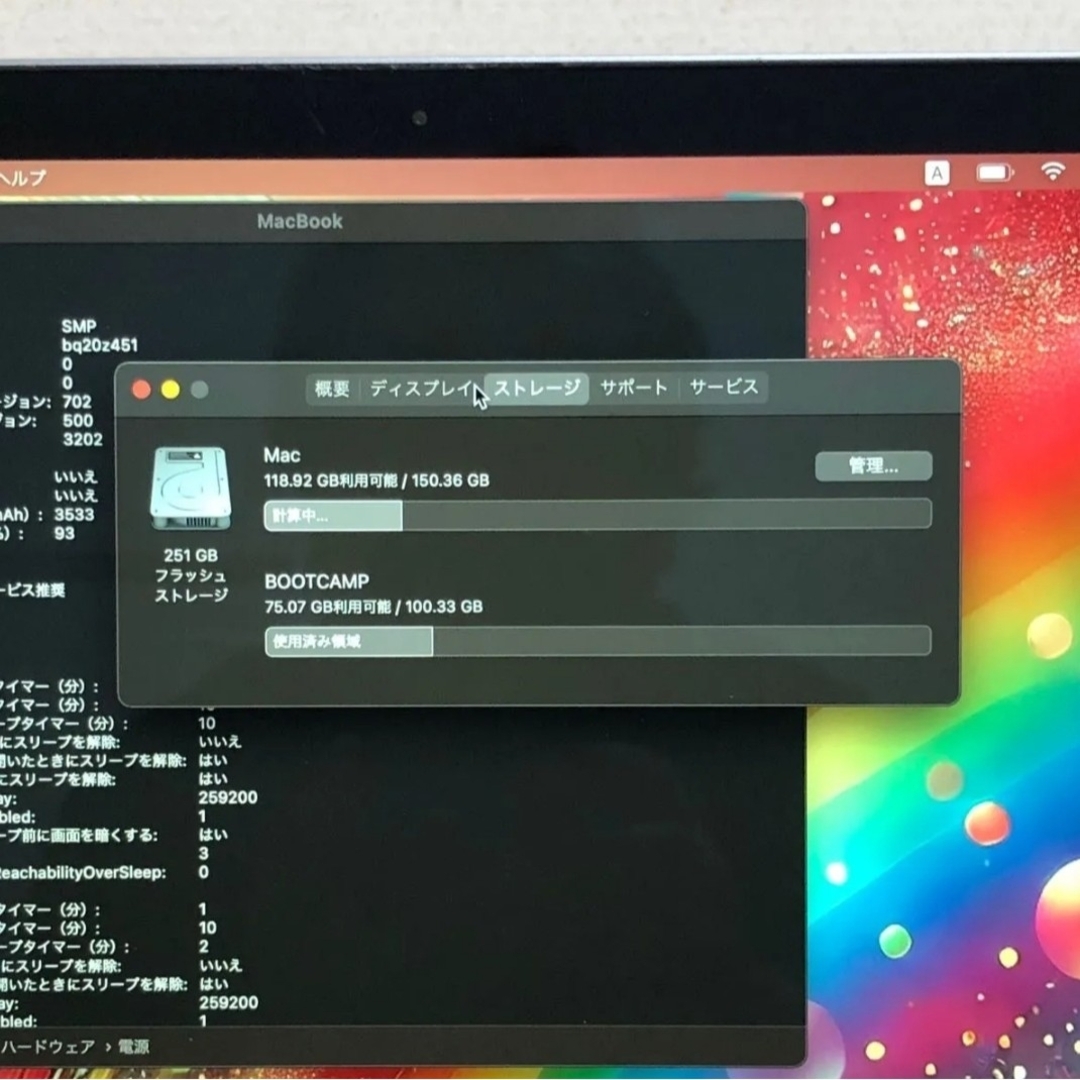Click the Mac volume name
1080x1080 pixels.
point(282,455)
